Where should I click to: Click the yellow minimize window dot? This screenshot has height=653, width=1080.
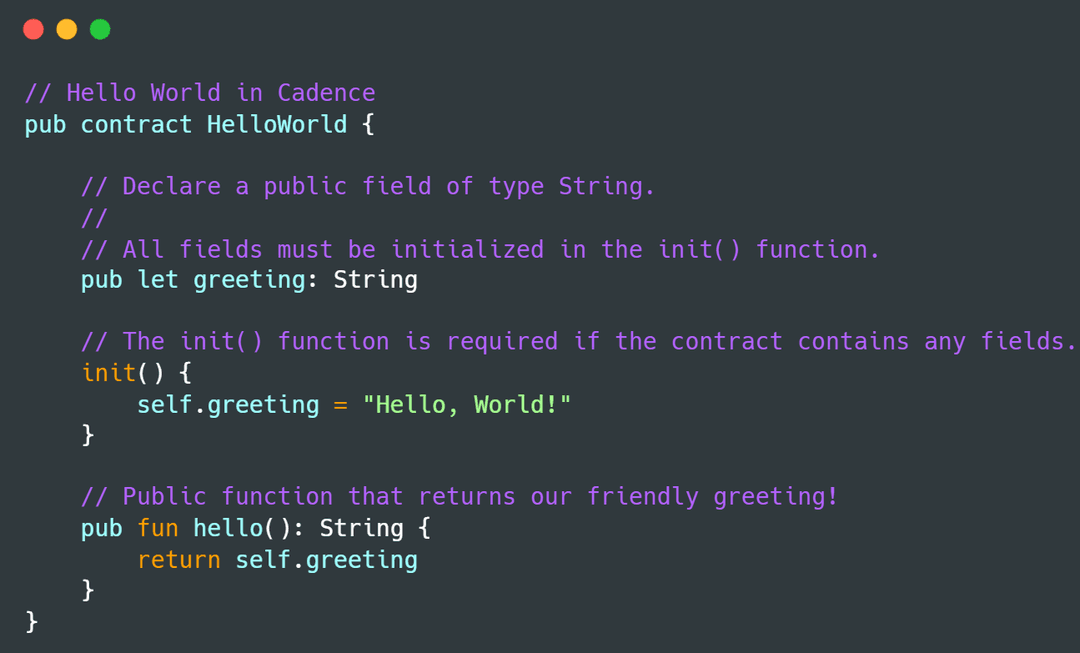pyautogui.click(x=67, y=30)
